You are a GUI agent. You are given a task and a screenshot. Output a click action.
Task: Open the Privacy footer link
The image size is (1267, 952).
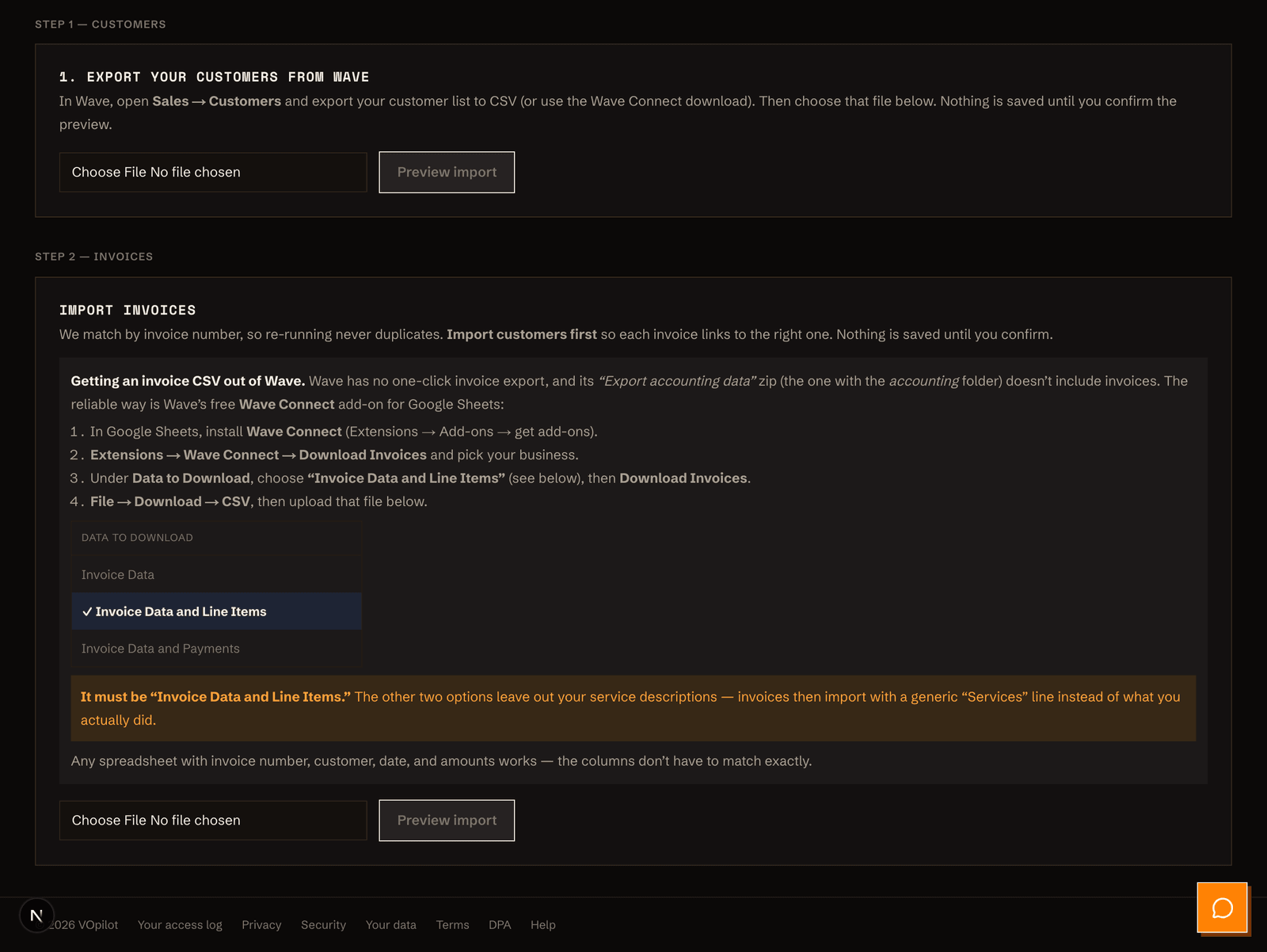(261, 924)
